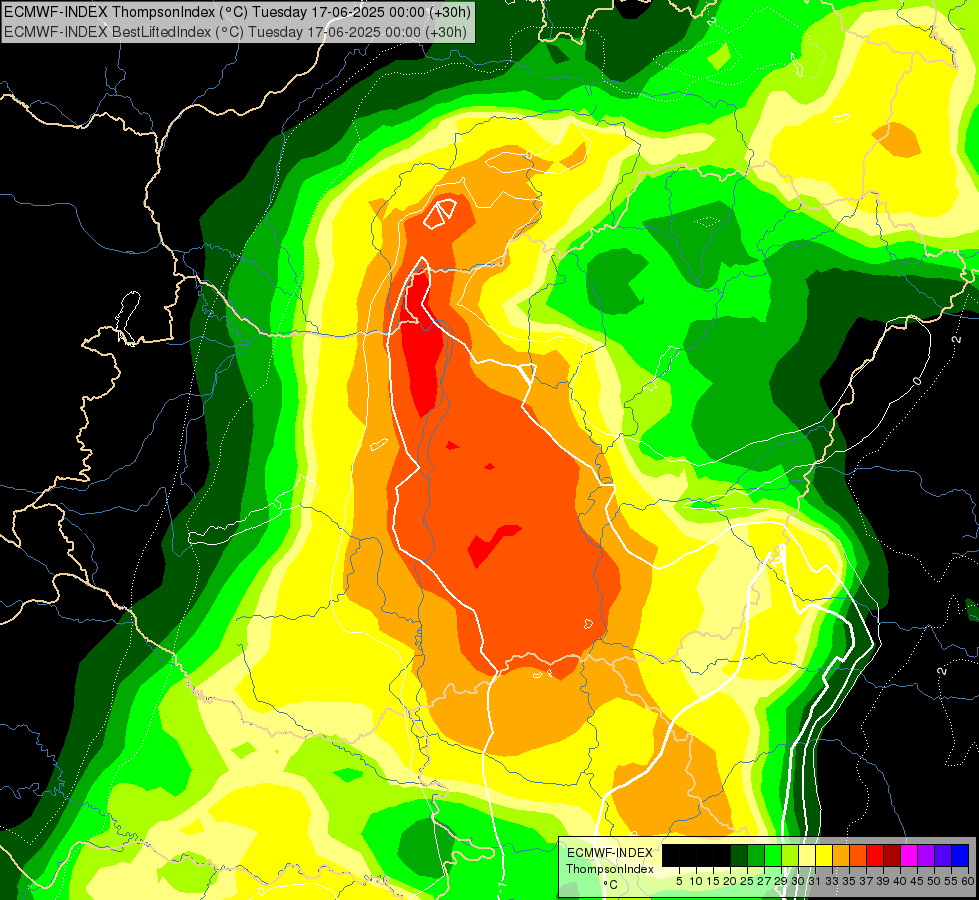Click the BestLiftedIndex header line

point(235,31)
